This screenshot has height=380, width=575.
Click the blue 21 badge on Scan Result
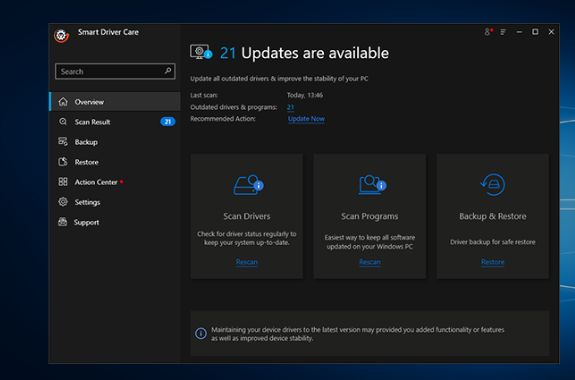pos(168,121)
